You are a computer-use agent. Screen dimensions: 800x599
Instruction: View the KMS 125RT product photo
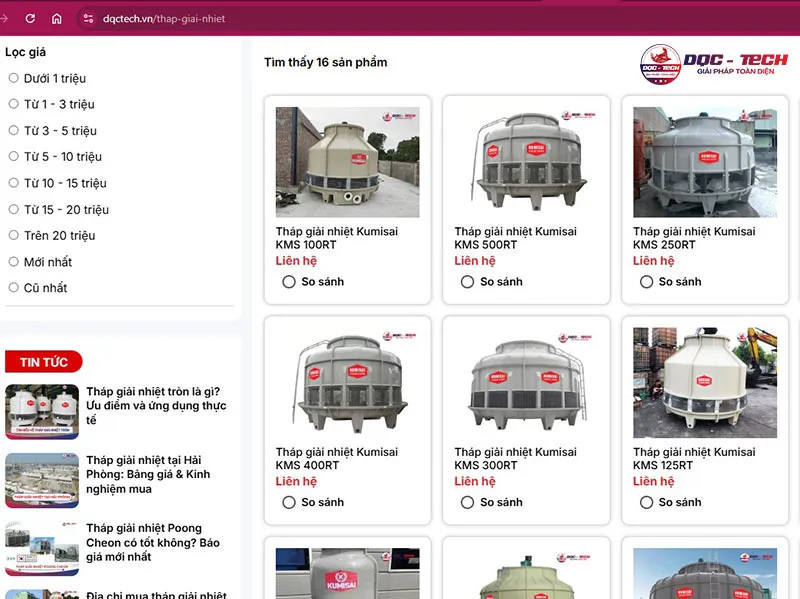[x=705, y=383]
